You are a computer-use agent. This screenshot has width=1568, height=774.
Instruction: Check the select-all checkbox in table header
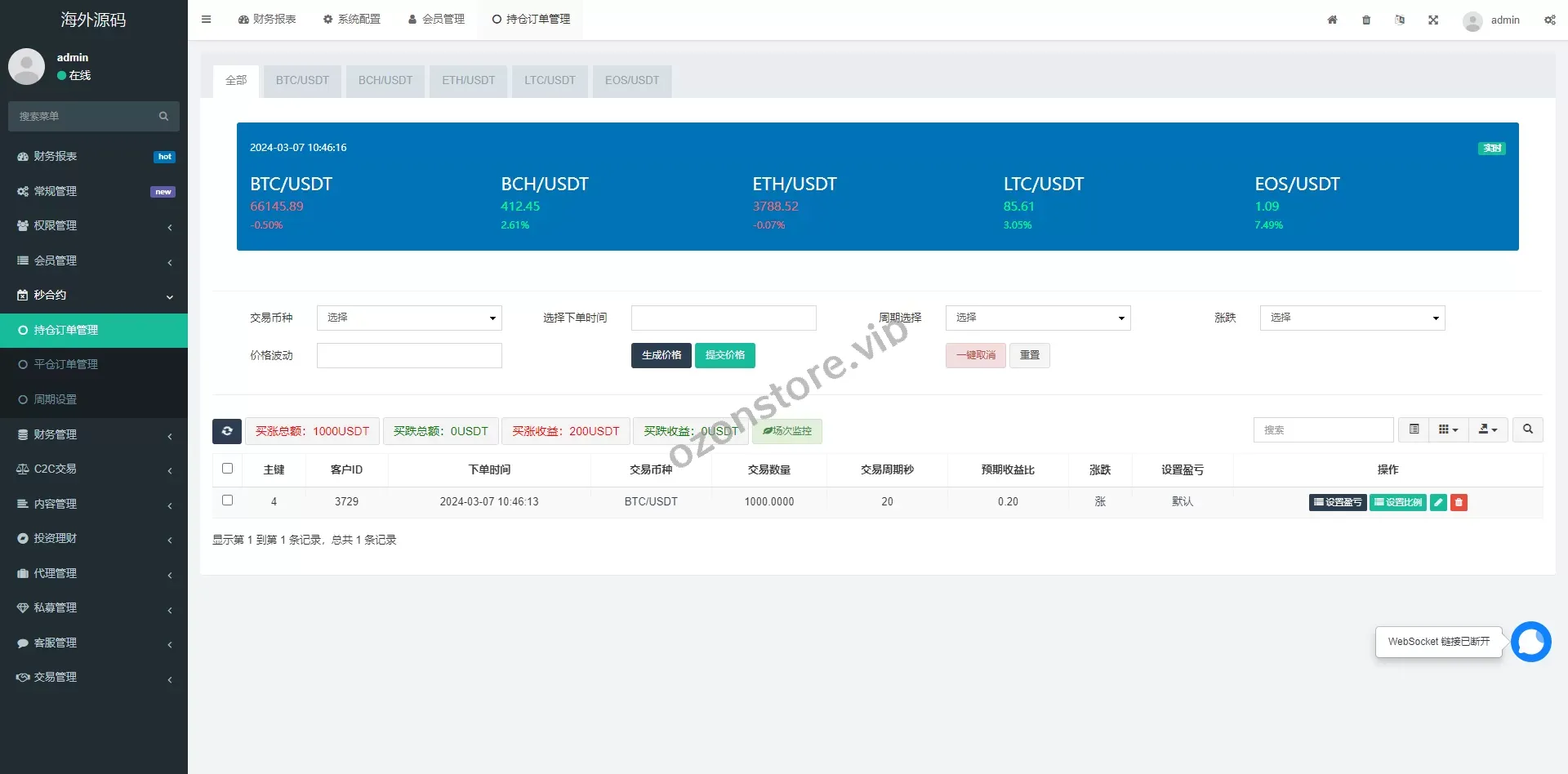click(228, 469)
